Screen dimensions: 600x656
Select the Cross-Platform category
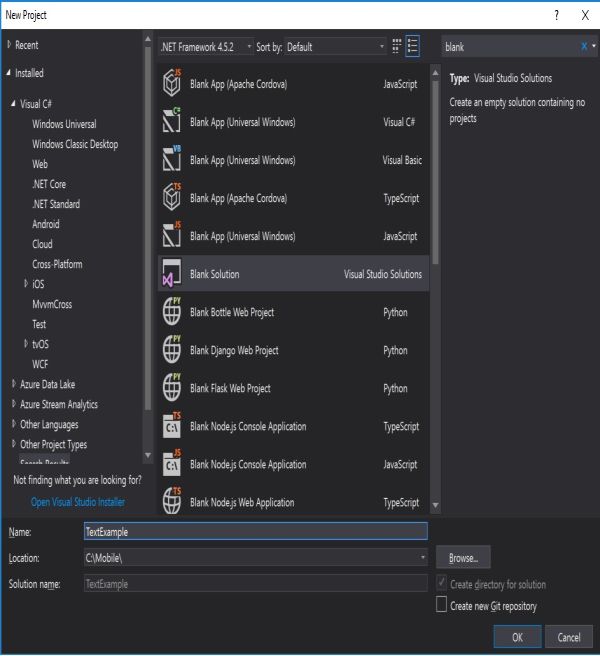pyautogui.click(x=57, y=264)
